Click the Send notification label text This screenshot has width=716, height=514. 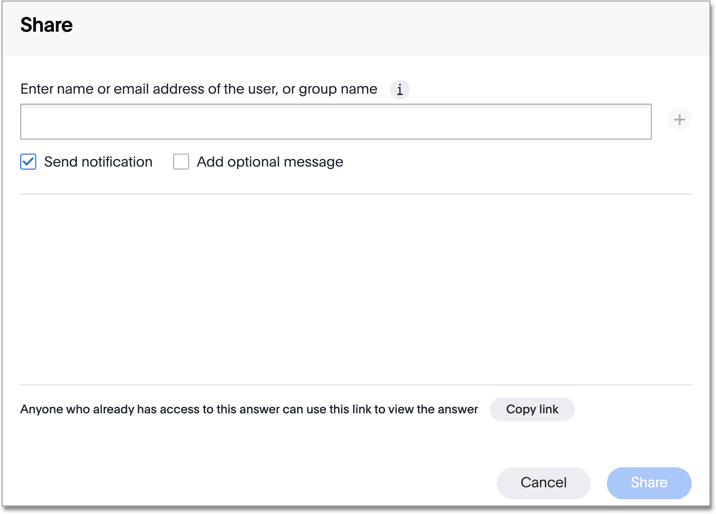pyautogui.click(x=98, y=161)
